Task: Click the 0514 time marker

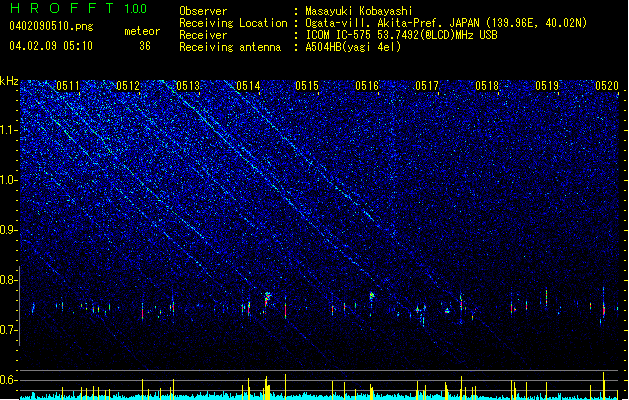Action: click(248, 85)
